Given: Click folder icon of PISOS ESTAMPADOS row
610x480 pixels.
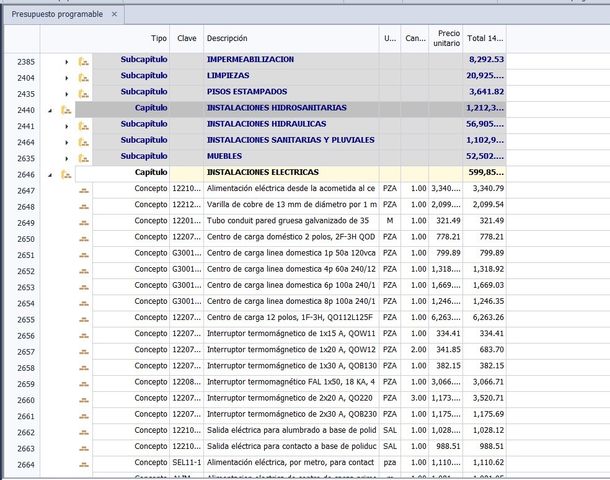Looking at the screenshot, I should pos(84,94).
